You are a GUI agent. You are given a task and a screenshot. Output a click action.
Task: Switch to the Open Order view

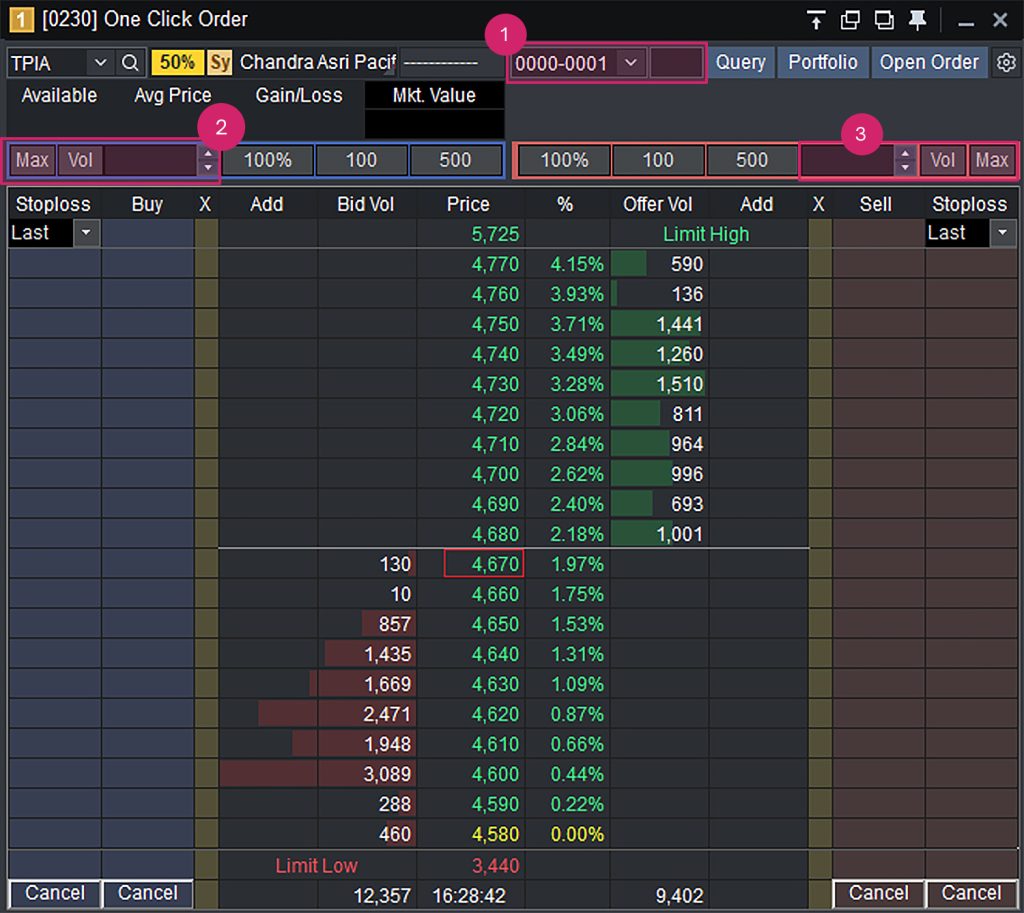coord(929,62)
